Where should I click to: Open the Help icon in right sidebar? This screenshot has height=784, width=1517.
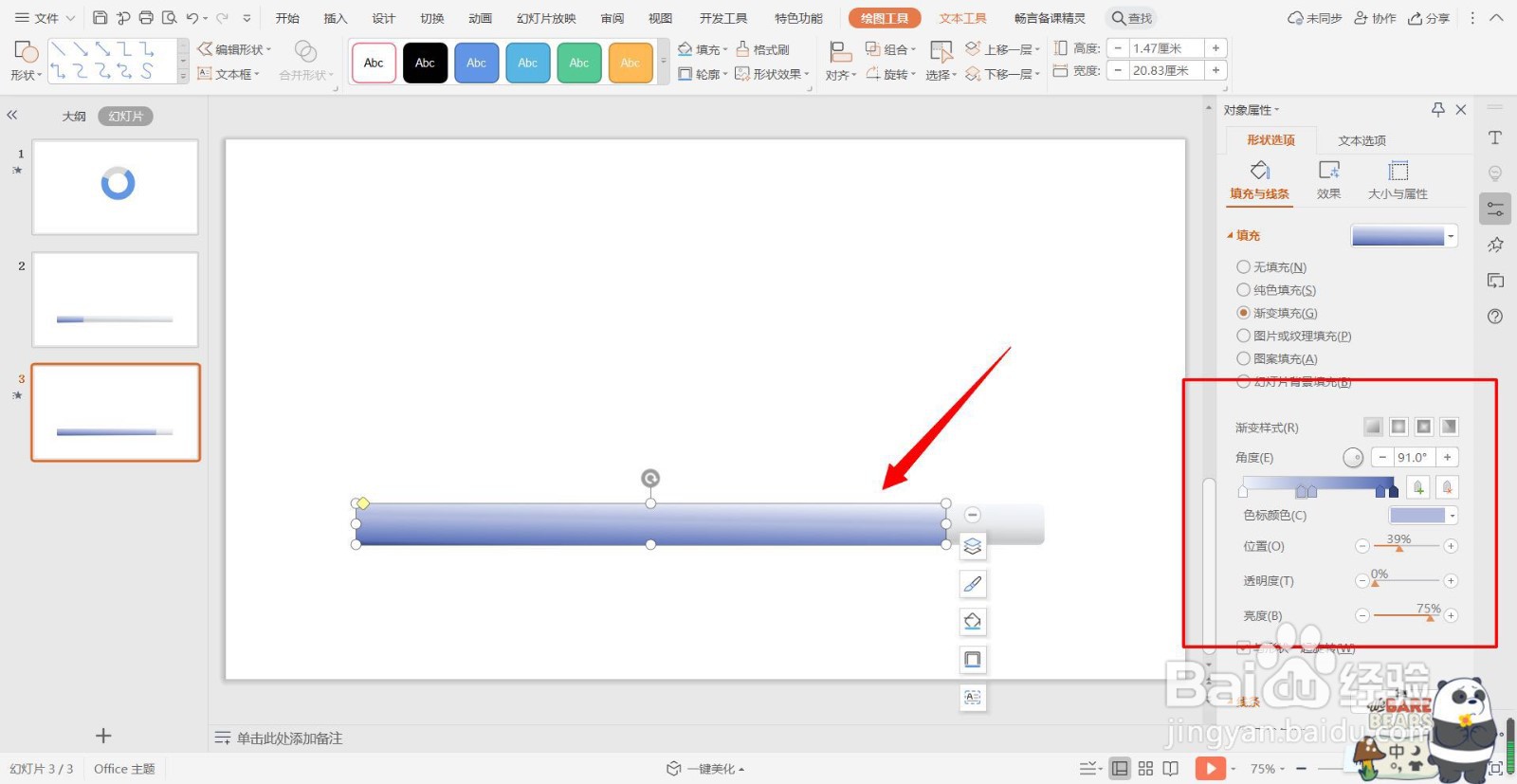[x=1495, y=317]
